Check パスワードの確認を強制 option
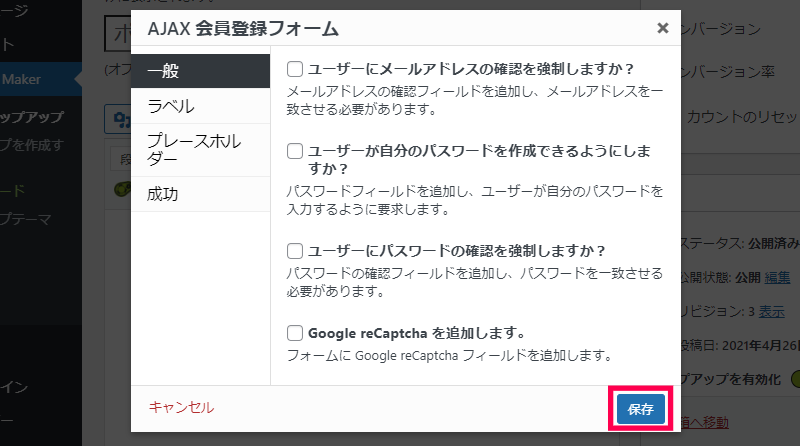The height and width of the screenshot is (446, 800). coord(294,251)
